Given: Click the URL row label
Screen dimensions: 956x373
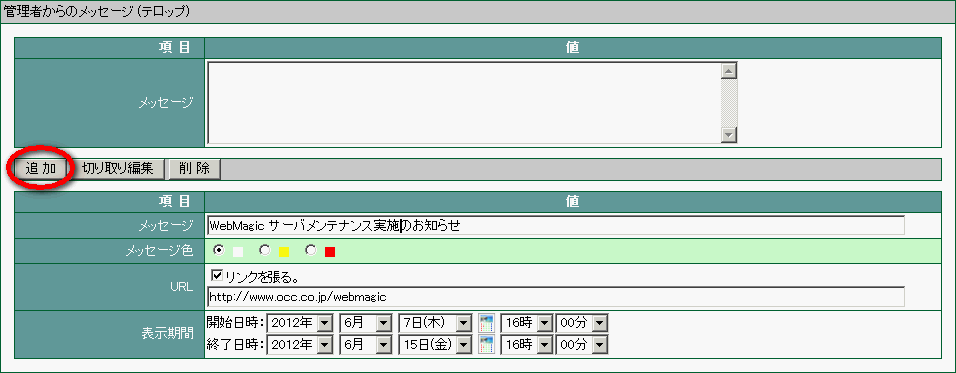Looking at the screenshot, I should coord(182,286).
